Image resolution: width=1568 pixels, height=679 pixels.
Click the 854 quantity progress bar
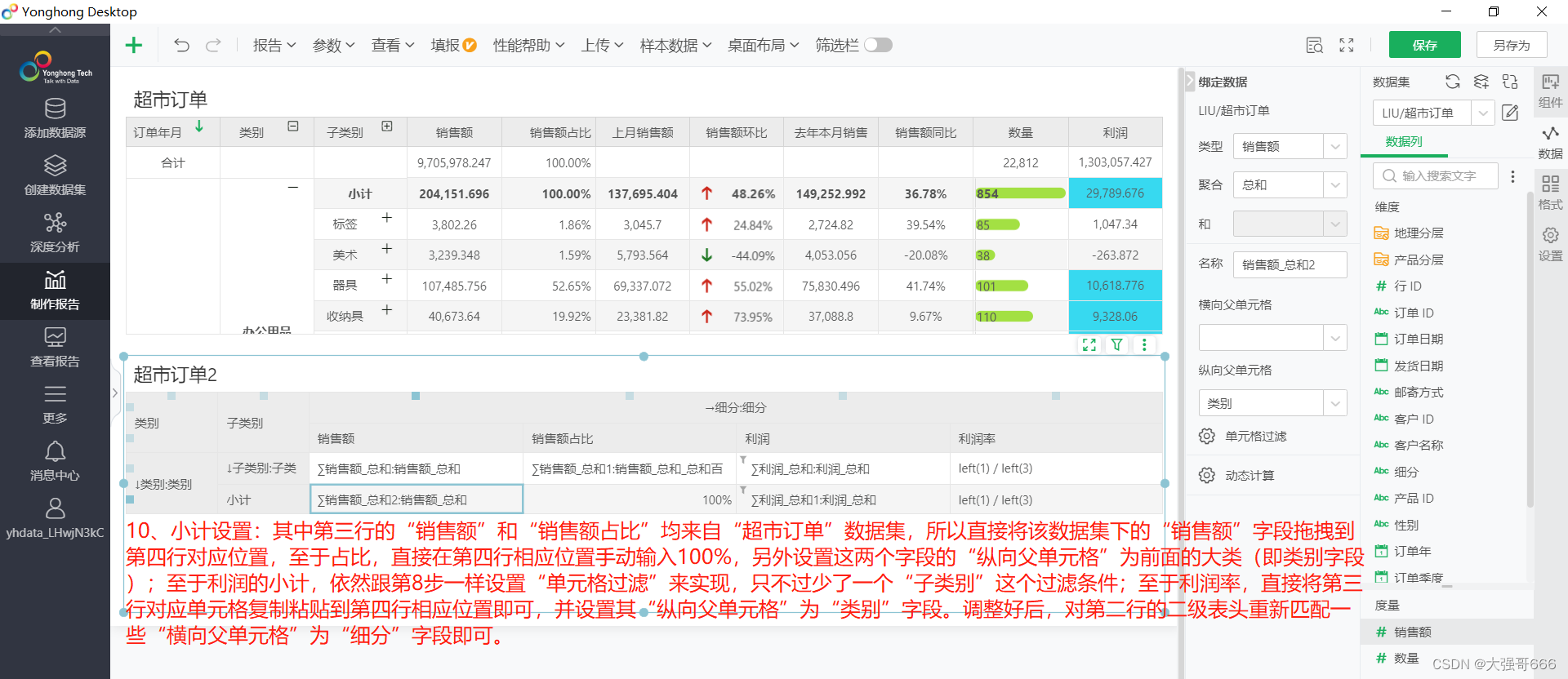click(x=1020, y=193)
